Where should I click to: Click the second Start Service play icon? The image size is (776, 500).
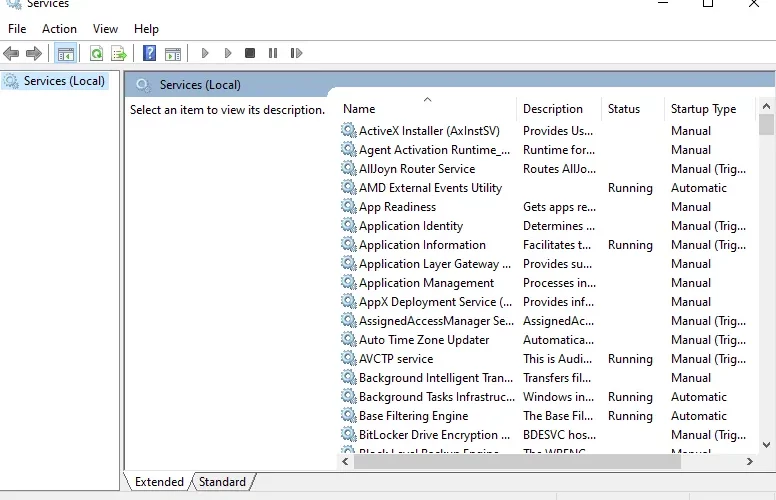tap(228, 53)
